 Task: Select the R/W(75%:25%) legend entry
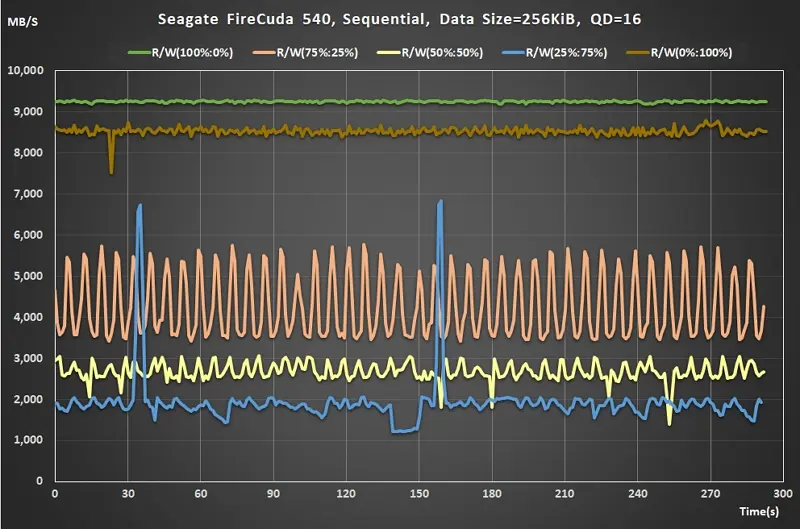point(306,53)
